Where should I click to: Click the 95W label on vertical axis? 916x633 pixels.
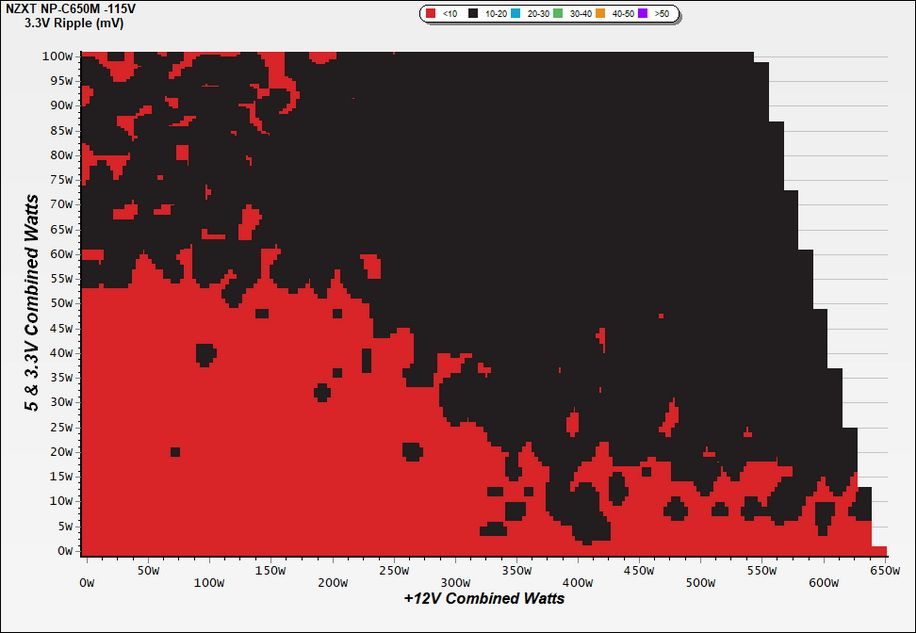pos(60,81)
